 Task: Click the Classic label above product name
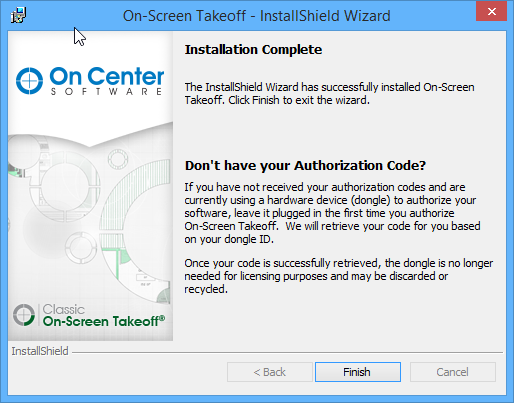(64, 309)
